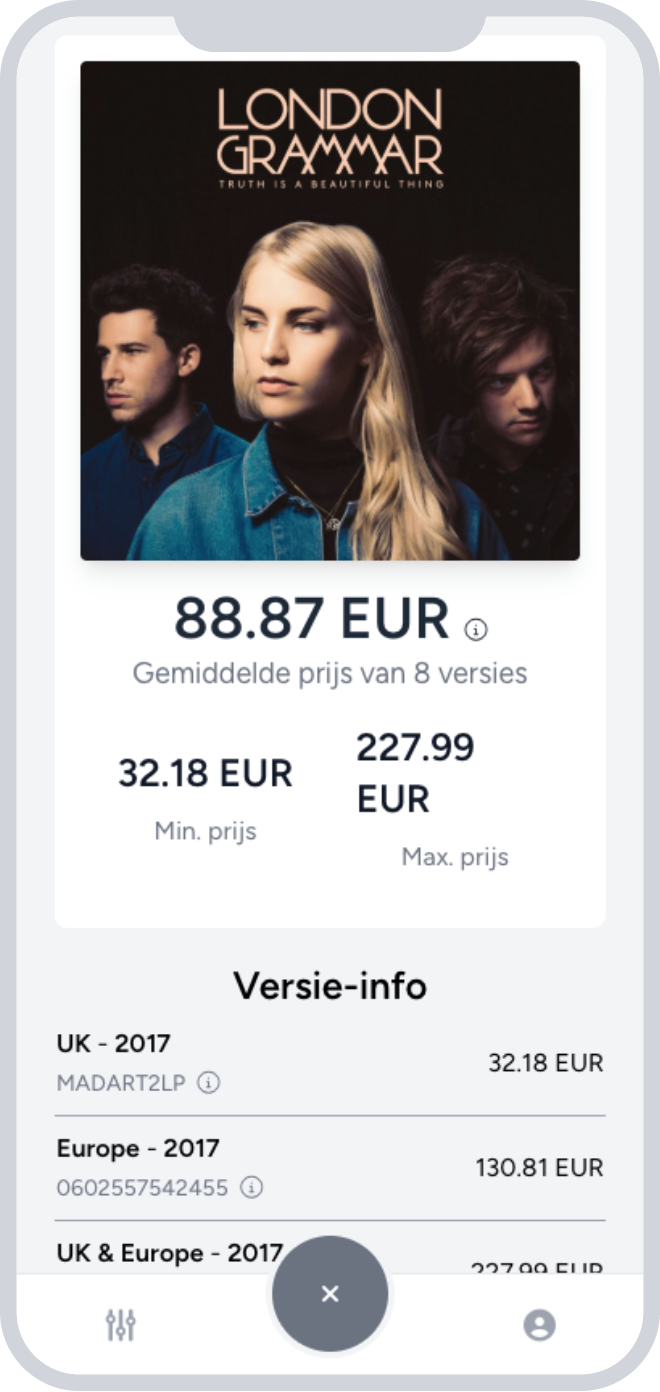Click the info icon beside 88.87 EUR
The image size is (660, 1392).
(476, 629)
